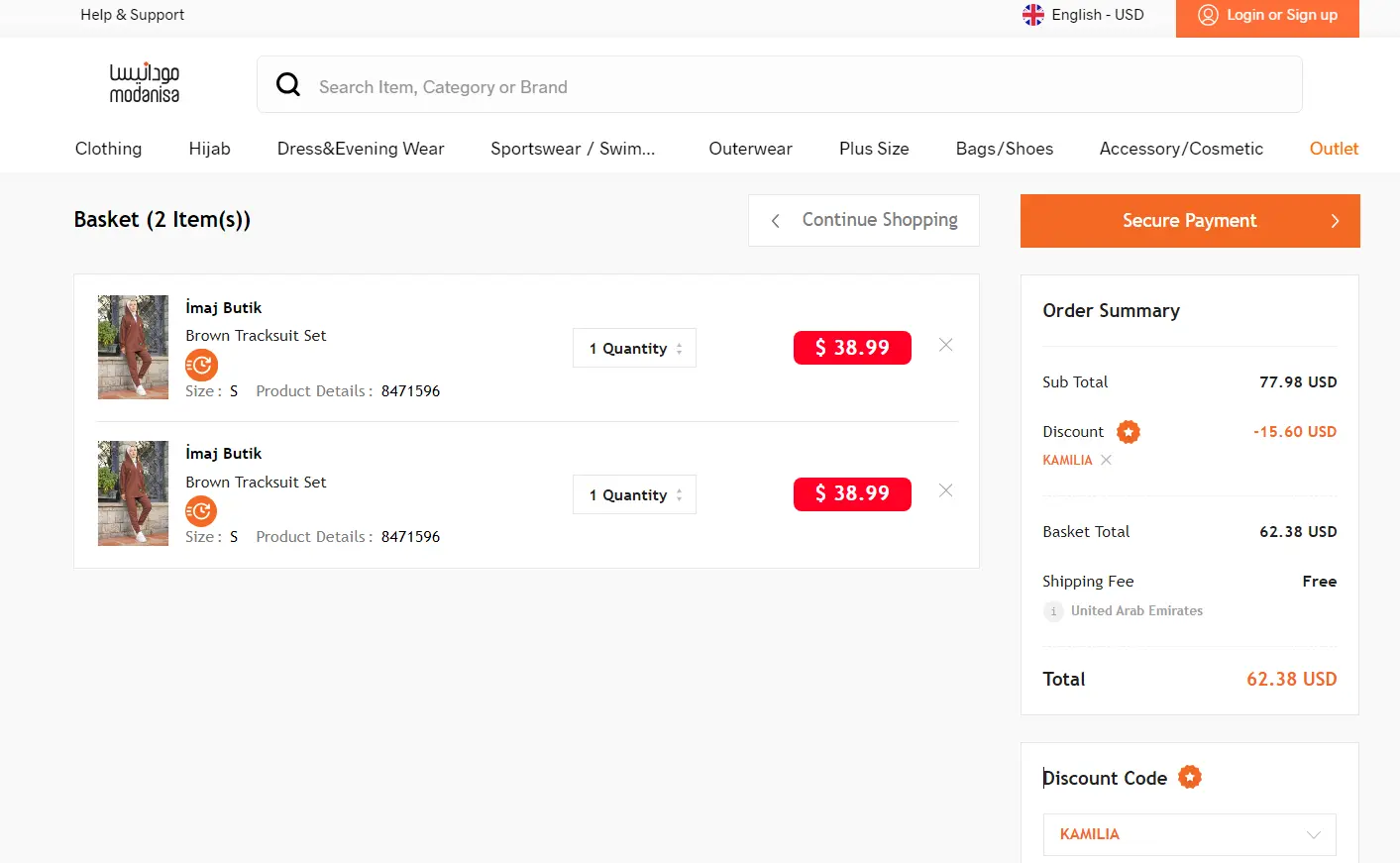1400x863 pixels.
Task: Remove KAMILIA discount code in Order Summary
Action: [1106, 460]
